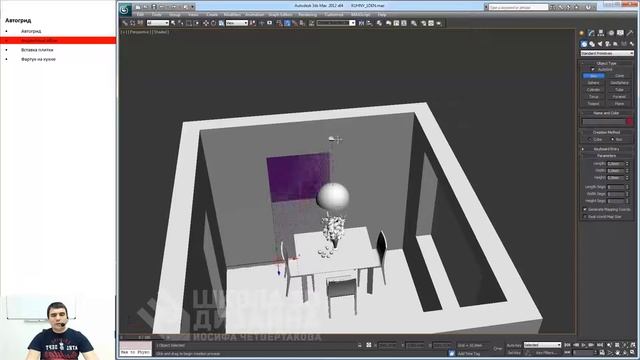Select the Box creation method radio
This screenshot has width=640, height=360.
612,140
